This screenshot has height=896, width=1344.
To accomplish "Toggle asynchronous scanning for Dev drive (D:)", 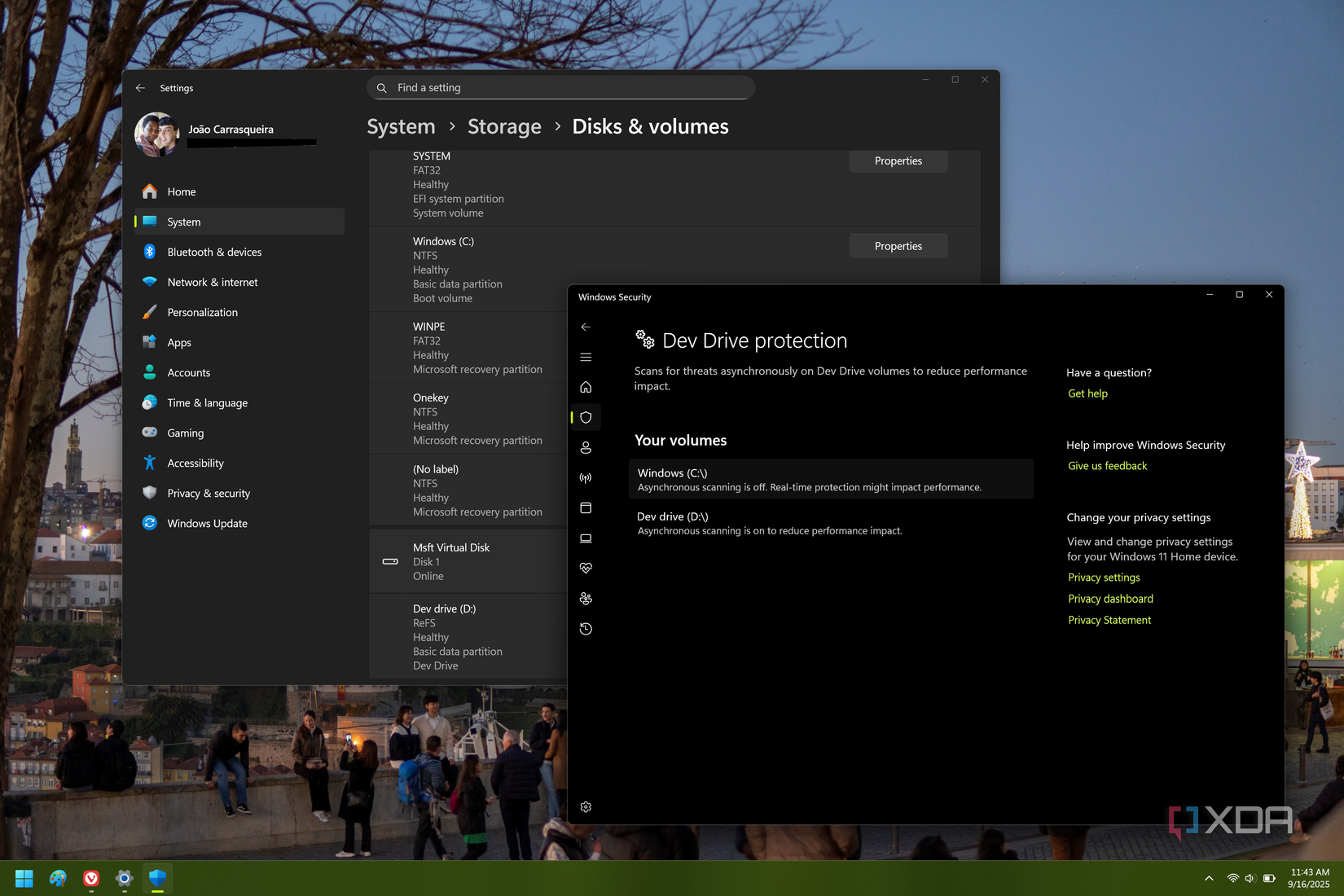I will tap(831, 522).
